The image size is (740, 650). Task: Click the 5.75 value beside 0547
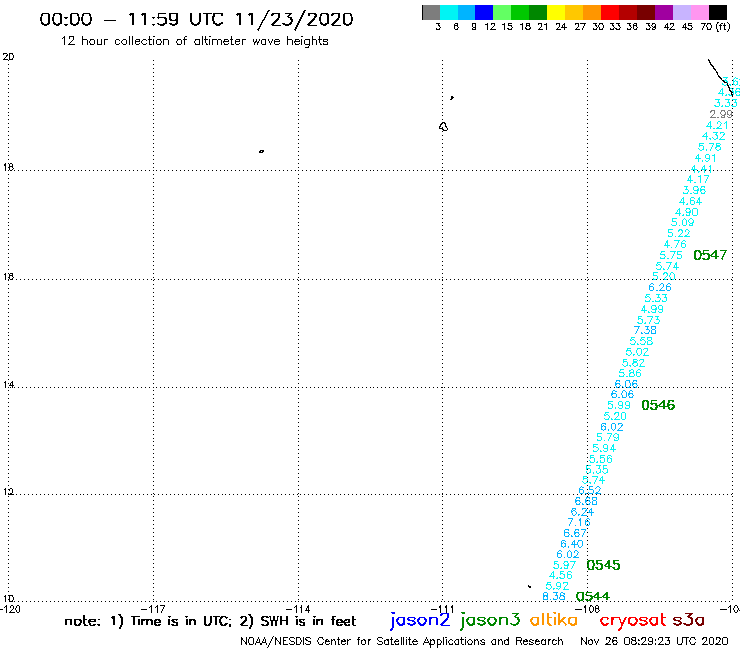tap(671, 255)
